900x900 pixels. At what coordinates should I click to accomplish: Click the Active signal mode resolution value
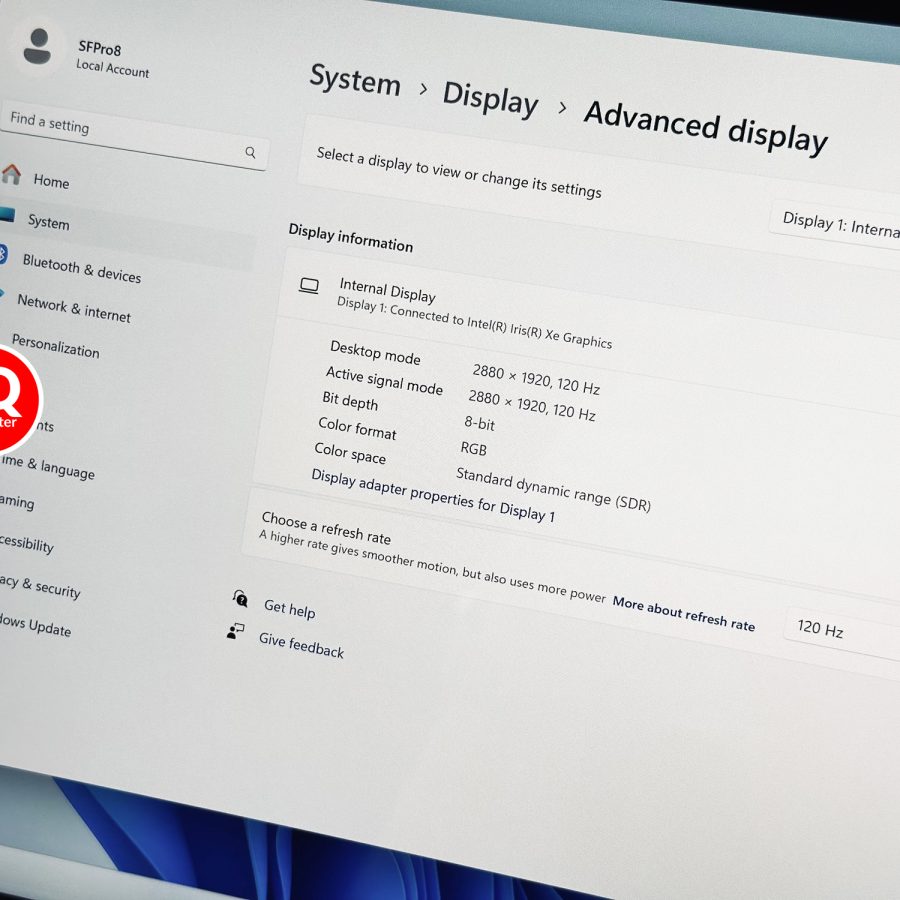532,405
